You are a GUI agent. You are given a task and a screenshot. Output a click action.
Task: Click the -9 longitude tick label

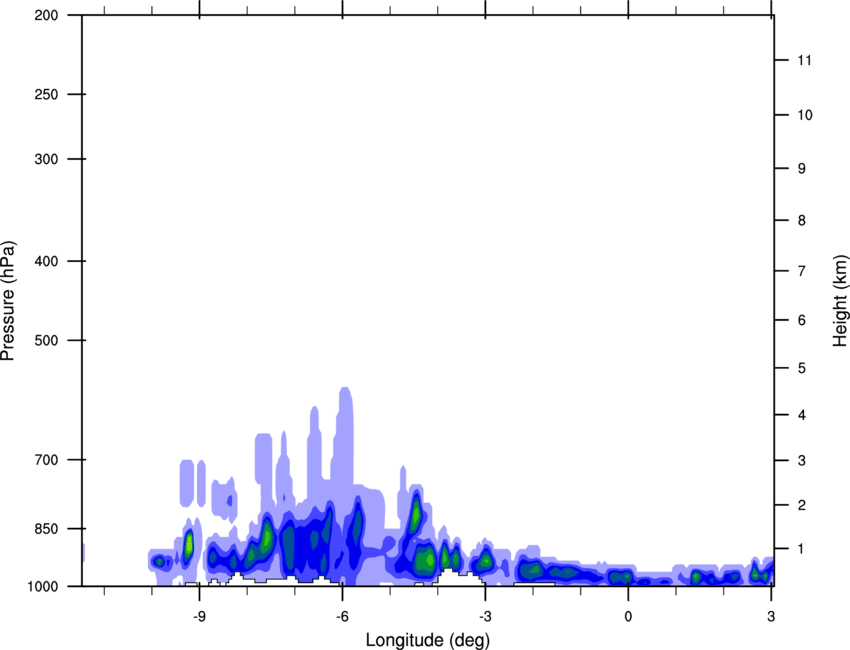click(x=199, y=616)
